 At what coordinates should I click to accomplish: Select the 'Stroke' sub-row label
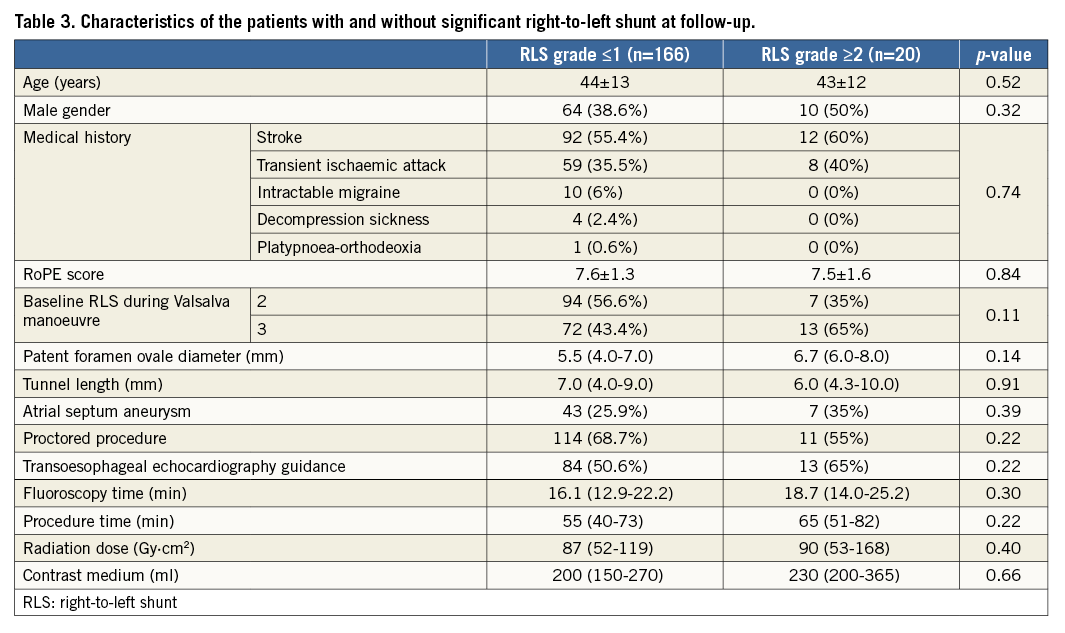[x=279, y=137]
